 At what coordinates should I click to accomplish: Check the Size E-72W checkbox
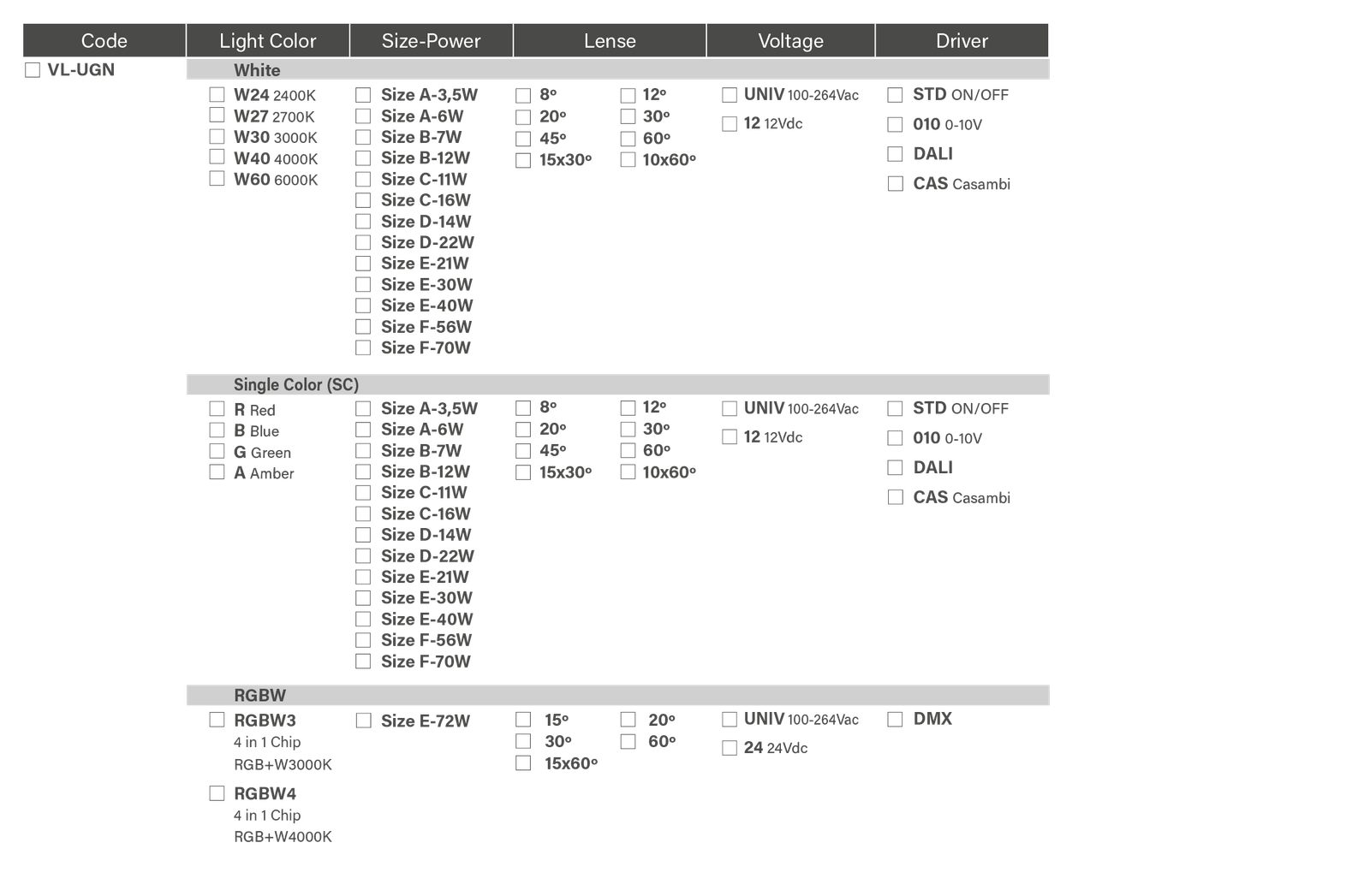click(364, 721)
